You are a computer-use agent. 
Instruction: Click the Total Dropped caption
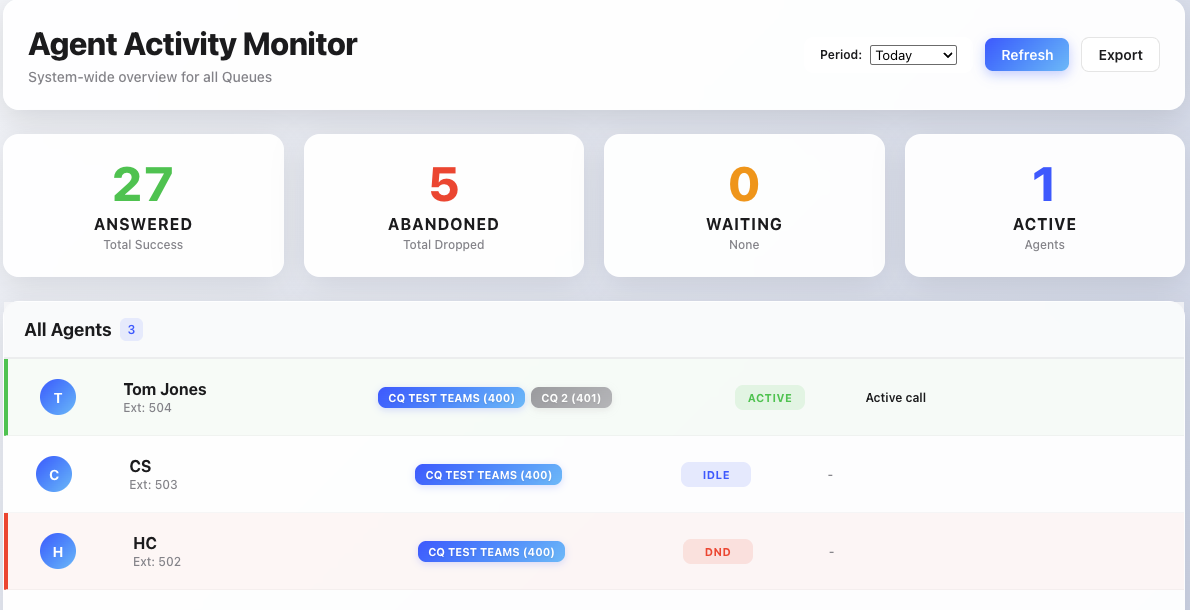tap(444, 245)
